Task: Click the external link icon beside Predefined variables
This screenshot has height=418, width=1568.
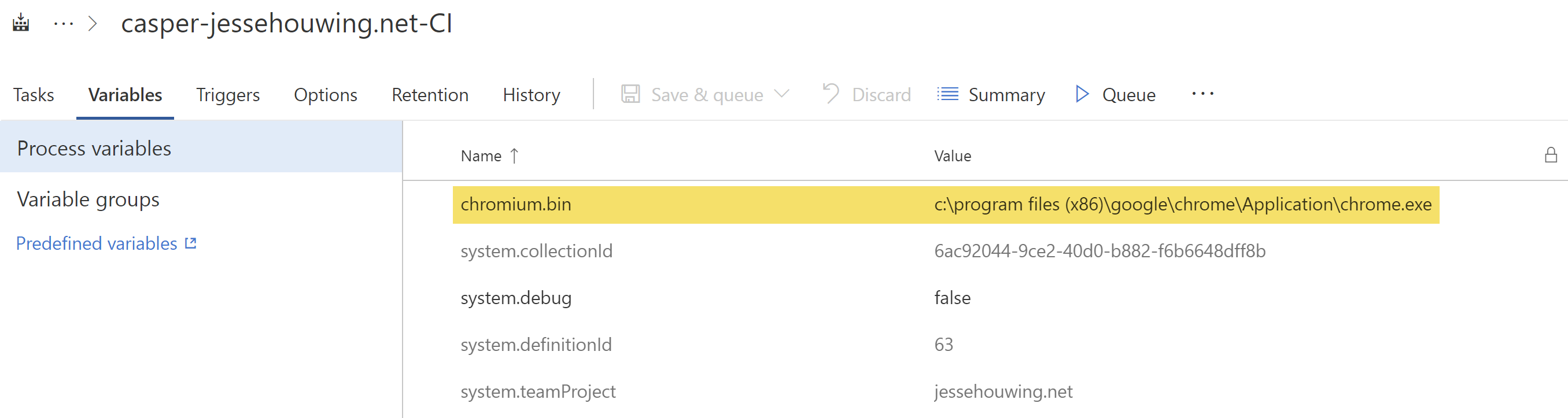Action: [190, 243]
